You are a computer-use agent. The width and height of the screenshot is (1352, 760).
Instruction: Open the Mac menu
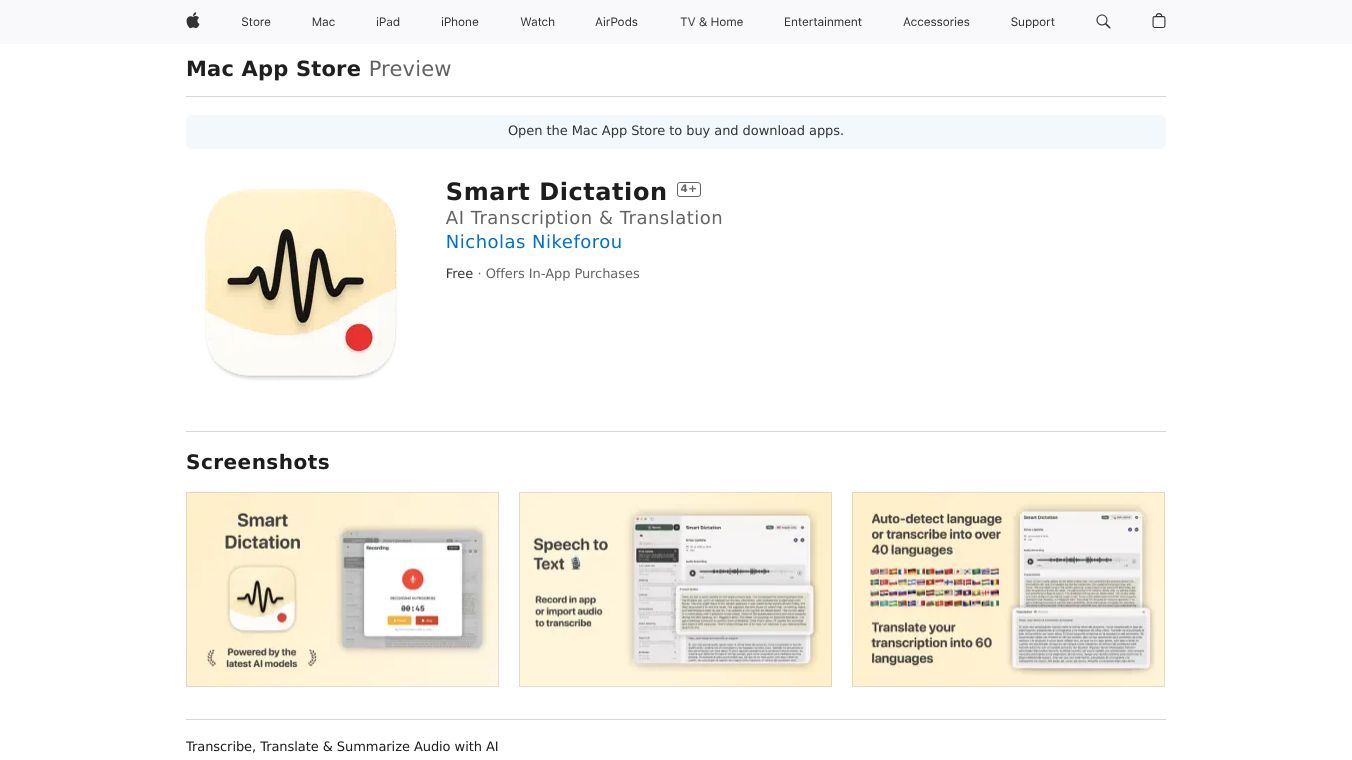(323, 22)
